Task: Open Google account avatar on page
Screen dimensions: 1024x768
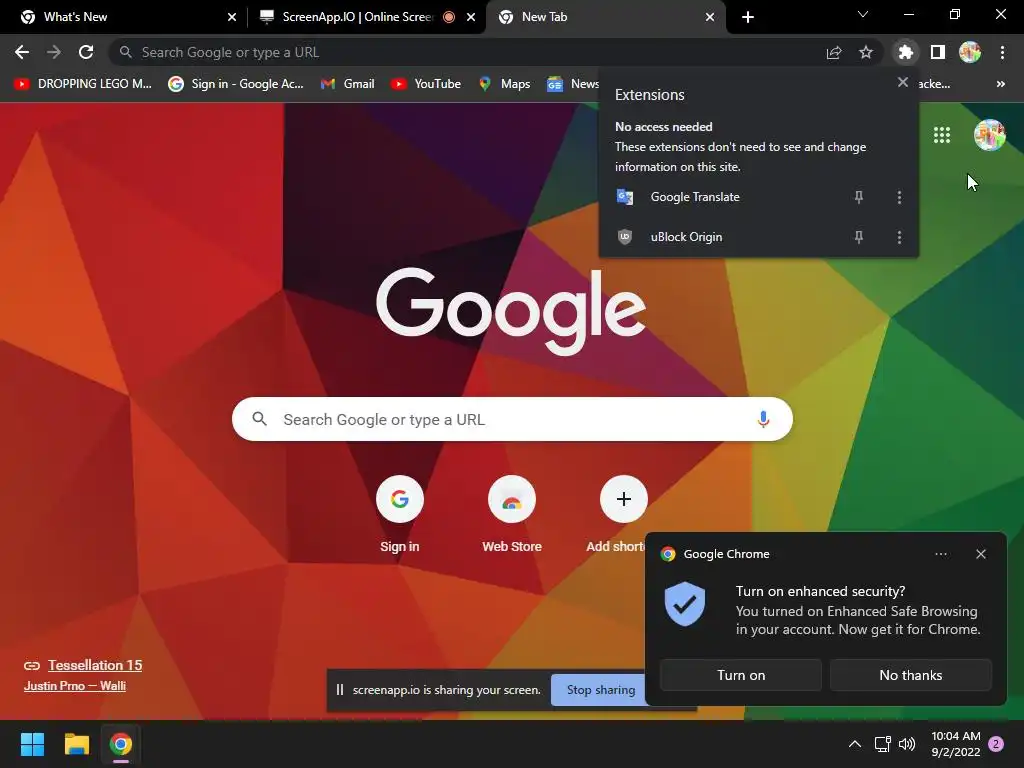Action: coord(989,135)
